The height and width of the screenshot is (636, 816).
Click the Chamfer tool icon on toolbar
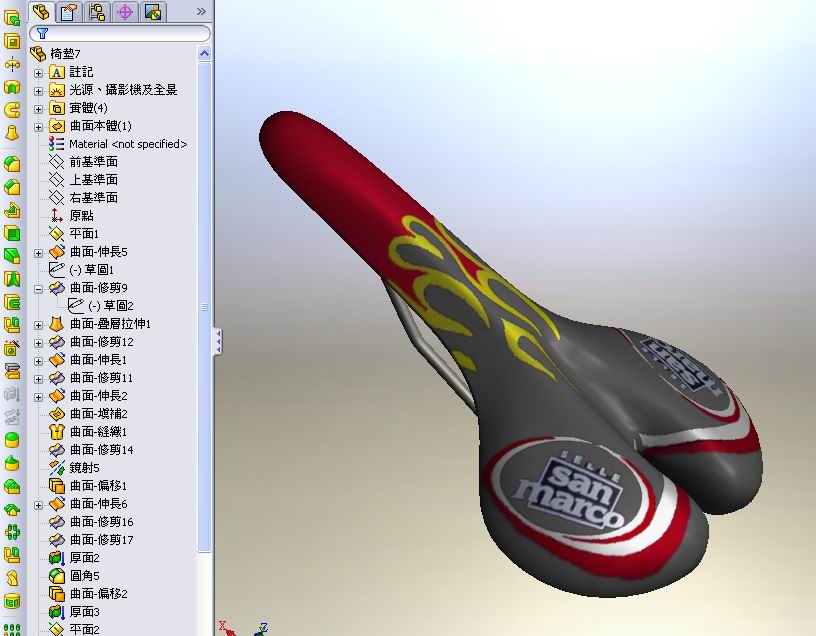[x=12, y=187]
